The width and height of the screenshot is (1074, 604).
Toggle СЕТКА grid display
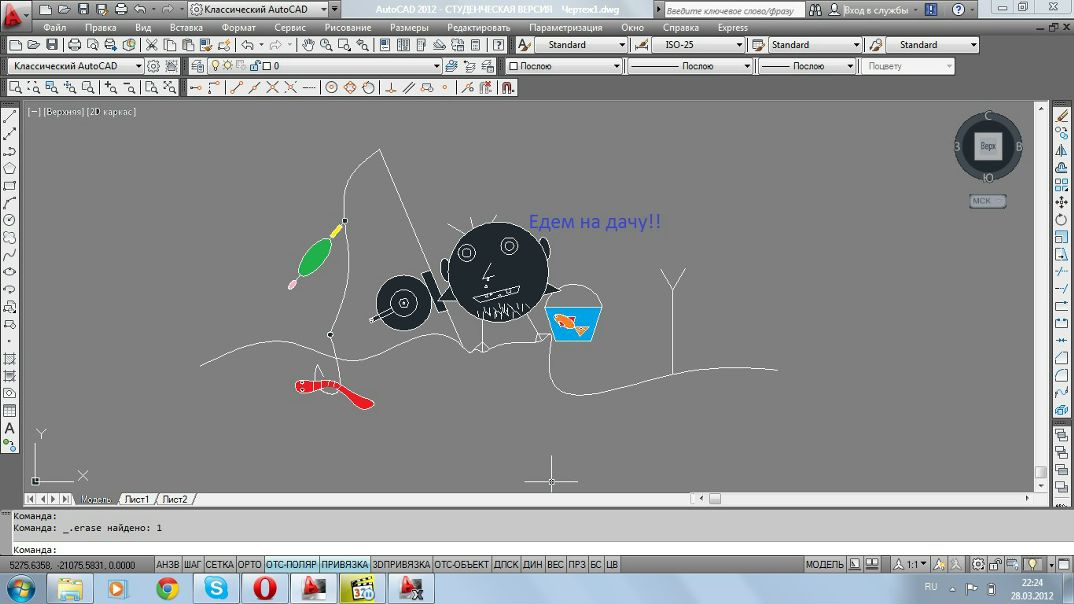click(x=219, y=564)
